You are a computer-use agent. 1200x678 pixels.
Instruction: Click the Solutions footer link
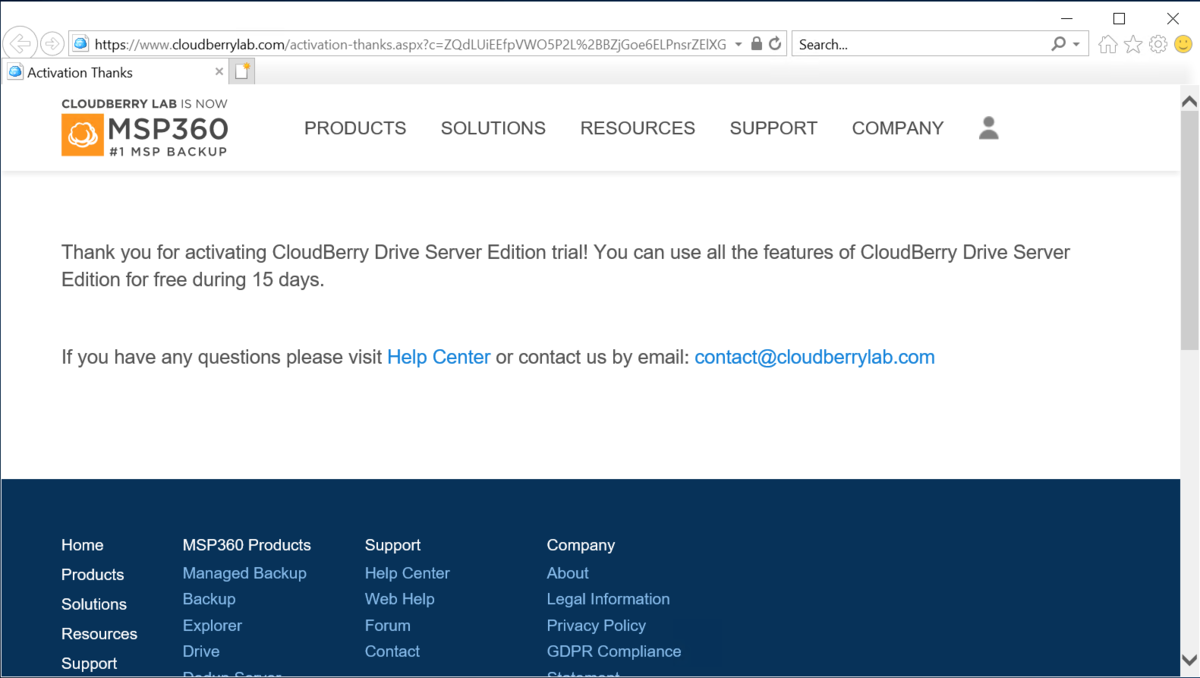point(94,604)
